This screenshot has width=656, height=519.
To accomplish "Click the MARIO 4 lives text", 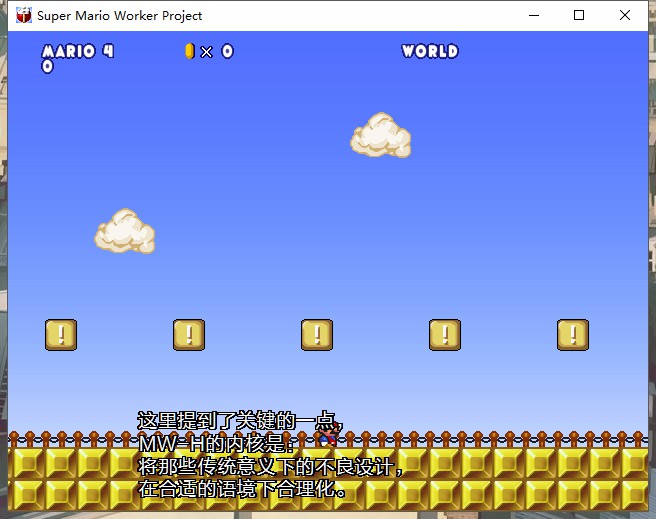I will 78,51.
